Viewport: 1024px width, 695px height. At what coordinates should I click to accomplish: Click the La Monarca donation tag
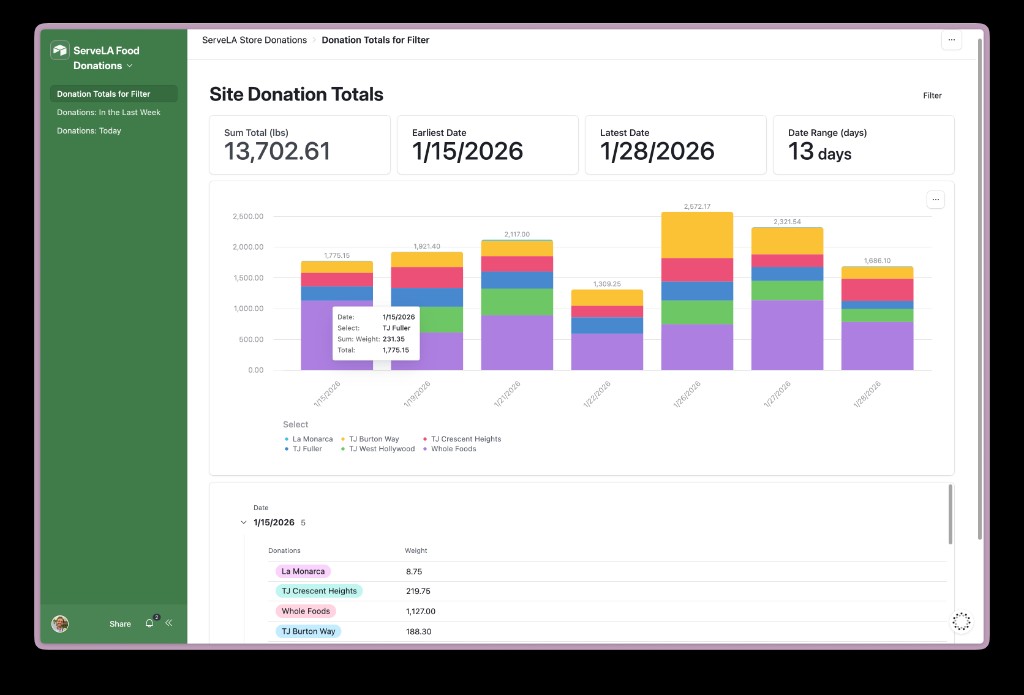point(303,572)
